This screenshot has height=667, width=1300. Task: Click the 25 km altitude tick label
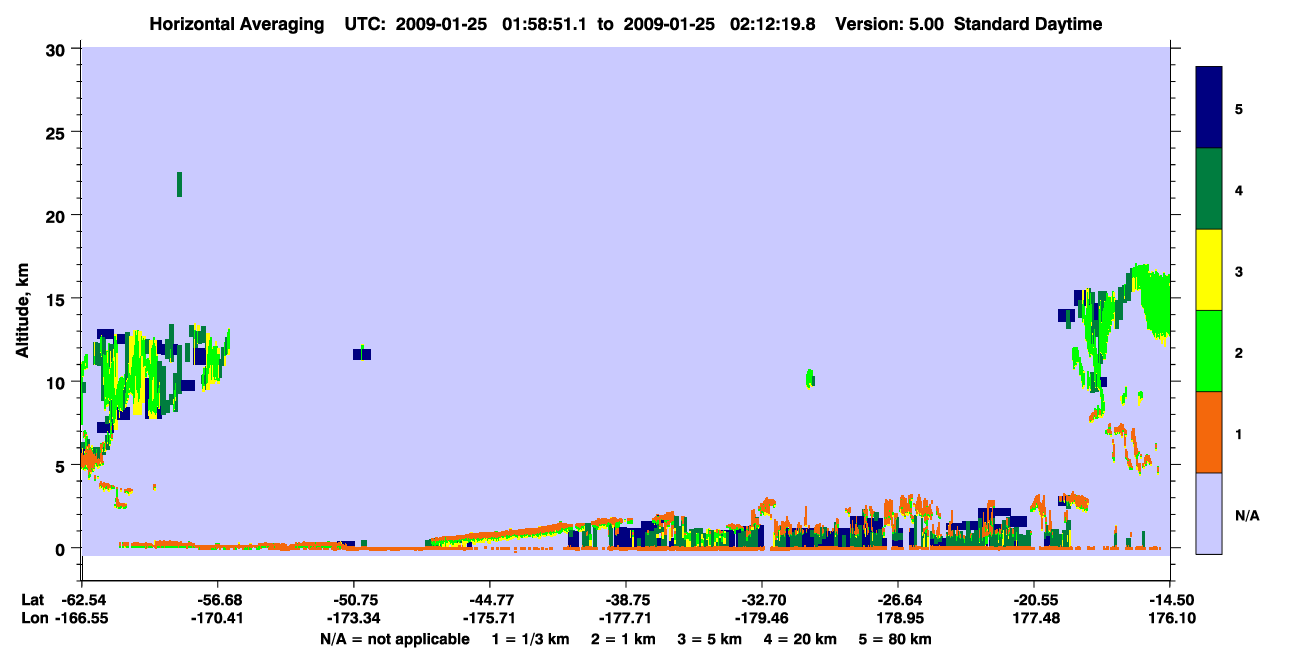[x=58, y=132]
